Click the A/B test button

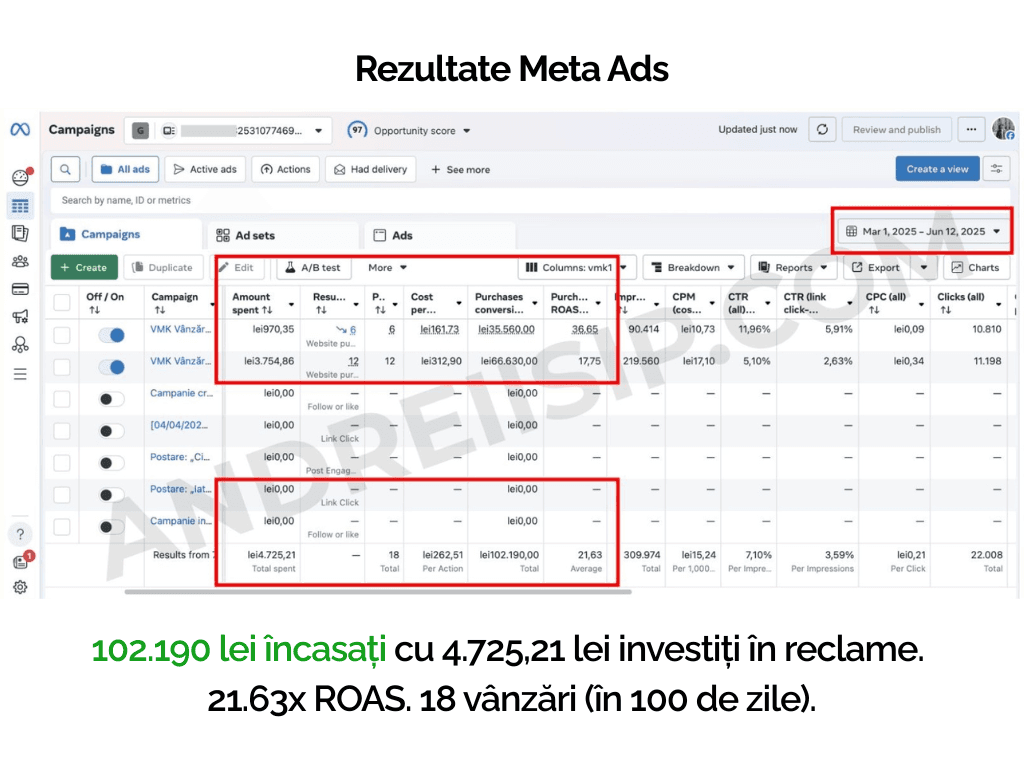[313, 268]
